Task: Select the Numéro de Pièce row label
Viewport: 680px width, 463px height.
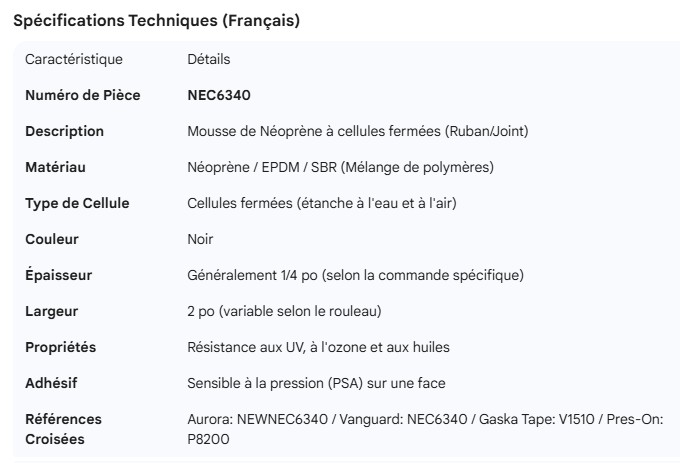Action: click(83, 95)
